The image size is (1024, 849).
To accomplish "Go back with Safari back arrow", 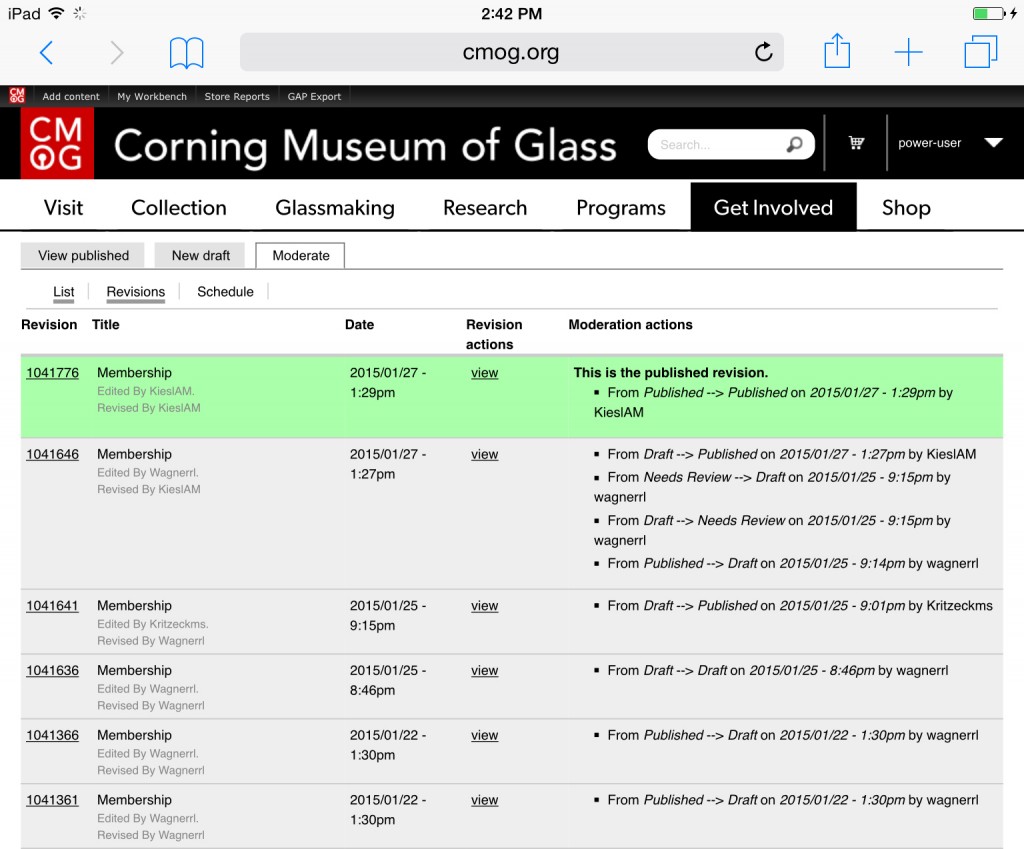I will (x=46, y=52).
